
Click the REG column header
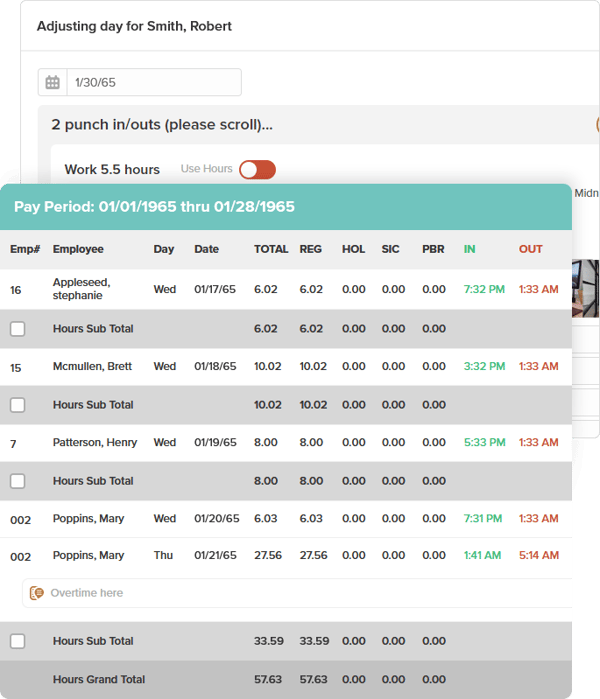point(310,249)
